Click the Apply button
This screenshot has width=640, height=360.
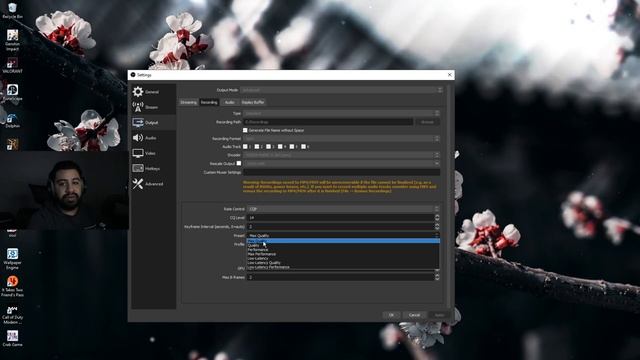[440, 315]
